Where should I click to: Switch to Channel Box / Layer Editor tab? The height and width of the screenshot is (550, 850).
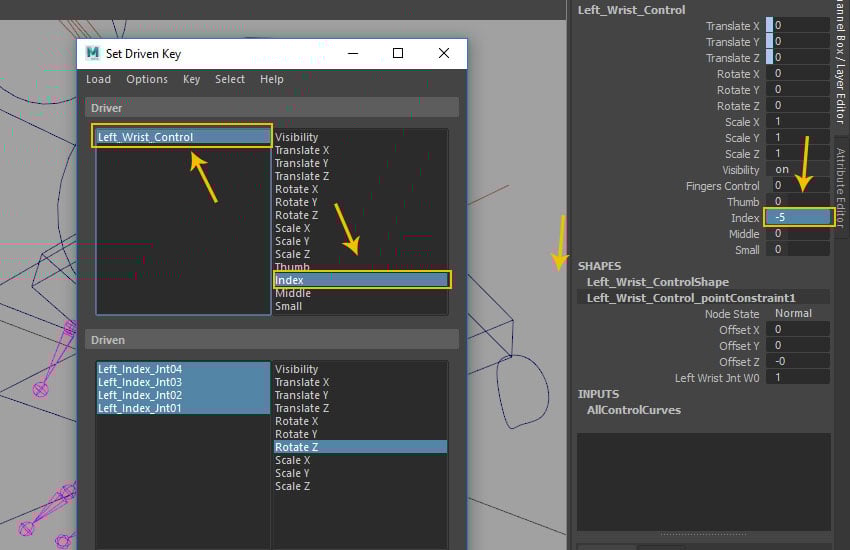[840, 65]
